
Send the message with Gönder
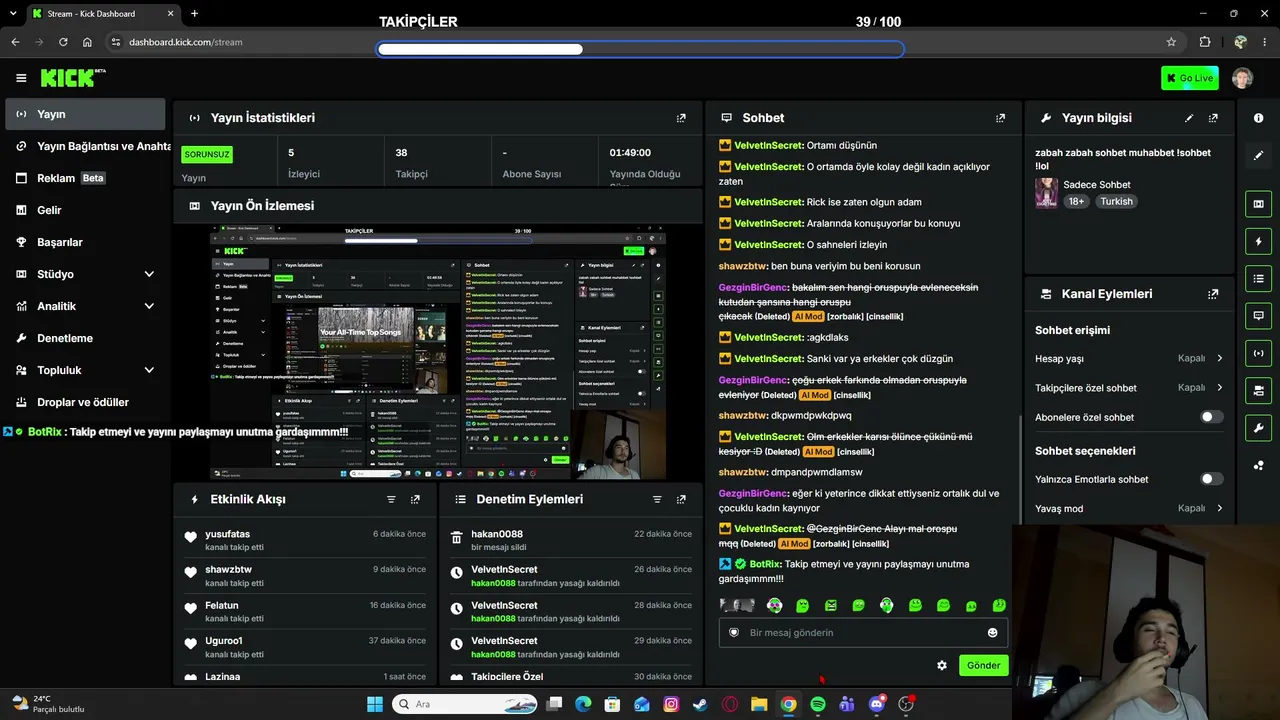[983, 665]
